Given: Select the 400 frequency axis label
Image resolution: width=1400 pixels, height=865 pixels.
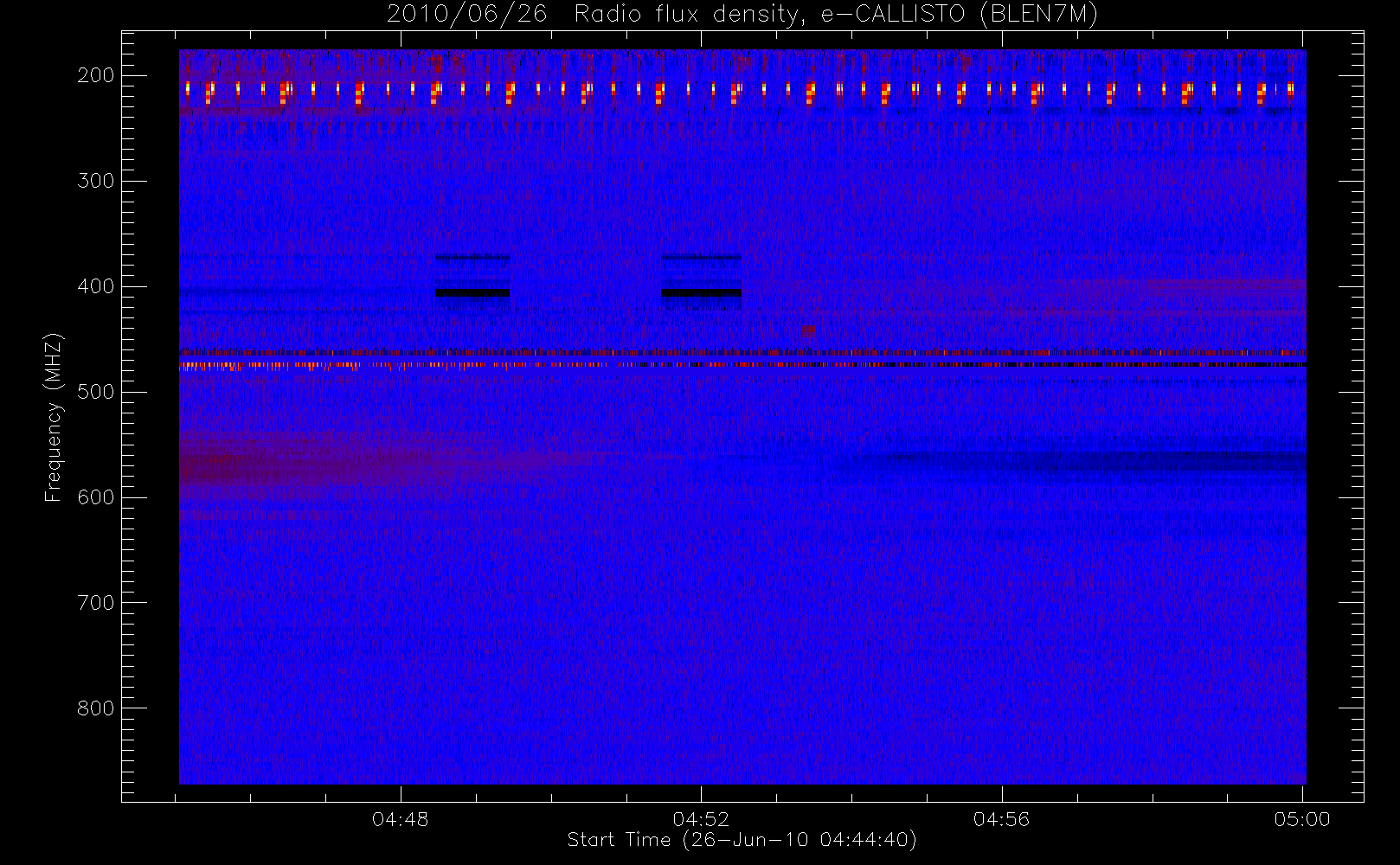Looking at the screenshot, I should pyautogui.click(x=96, y=286).
